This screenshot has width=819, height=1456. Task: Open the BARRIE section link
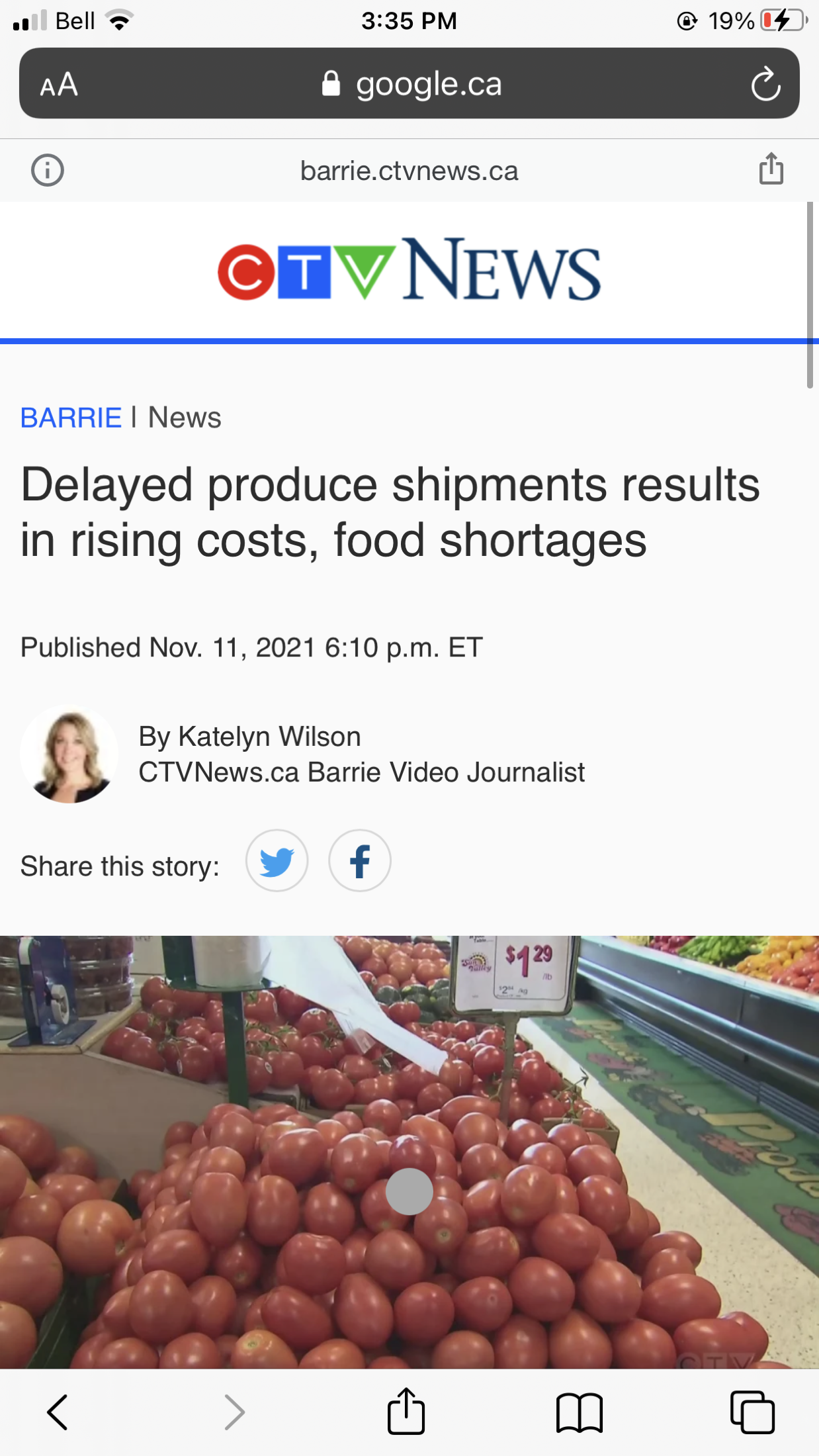(x=71, y=418)
